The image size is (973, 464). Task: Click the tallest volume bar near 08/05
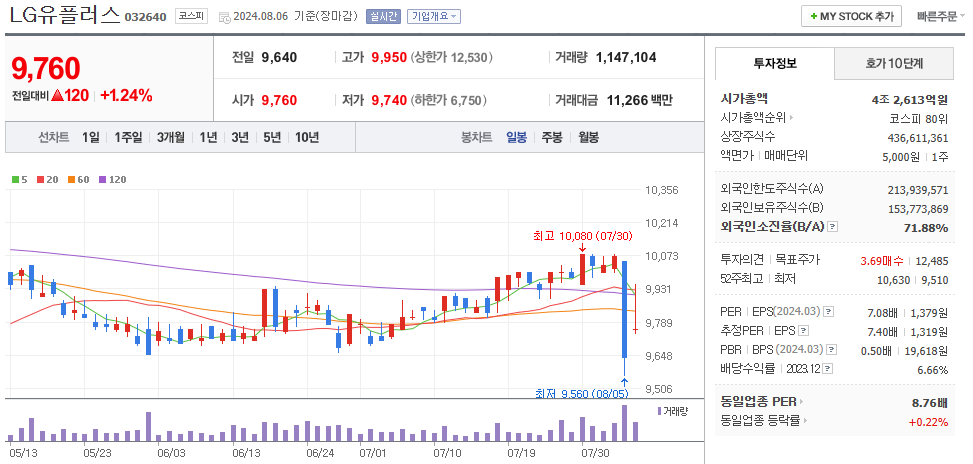tap(625, 422)
